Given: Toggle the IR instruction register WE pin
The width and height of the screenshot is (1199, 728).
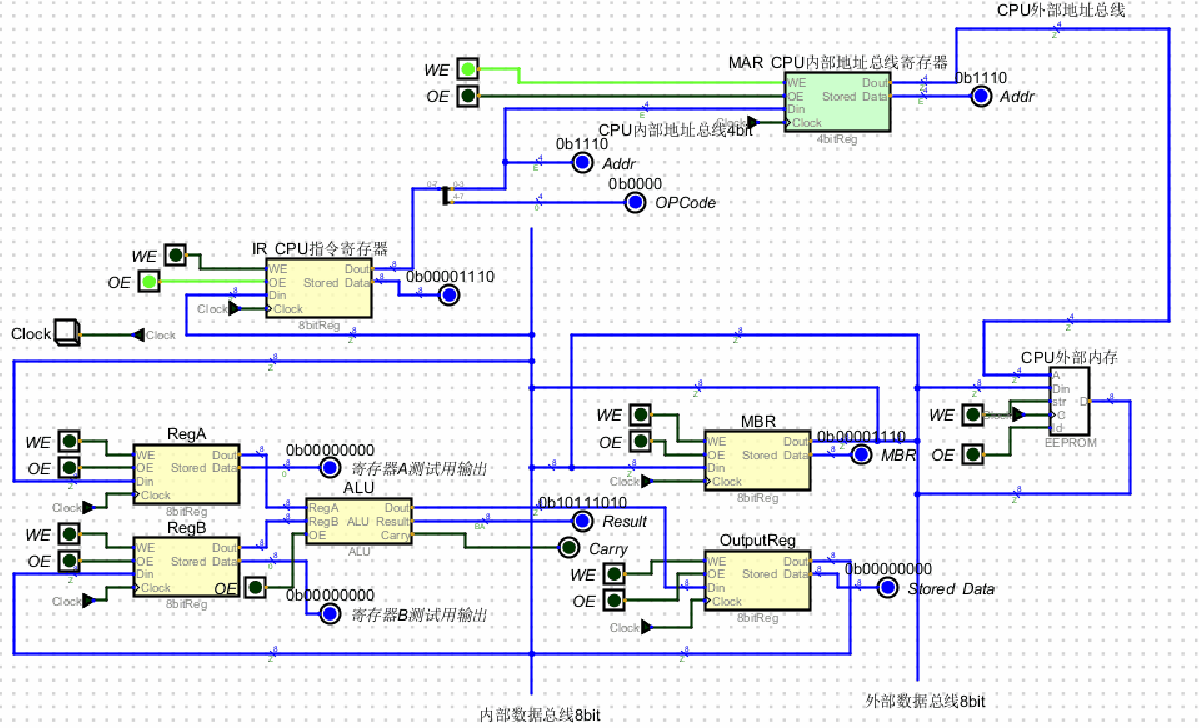Looking at the screenshot, I should pos(176,255).
